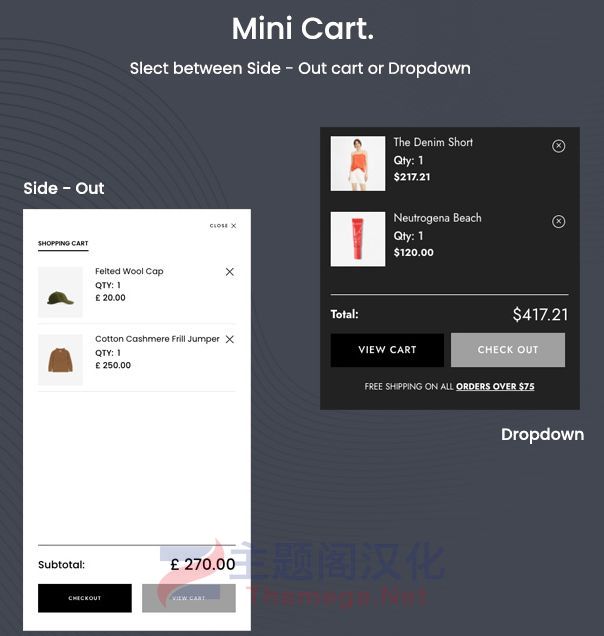Viewport: 604px width, 636px height.
Task: Click the $417.21 total amount
Action: [540, 315]
